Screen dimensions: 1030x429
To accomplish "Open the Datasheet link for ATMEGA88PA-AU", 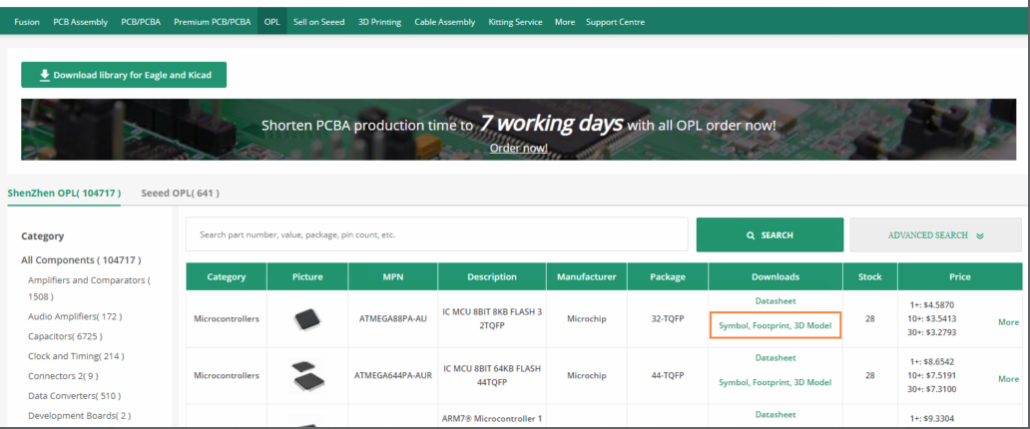I will (775, 301).
